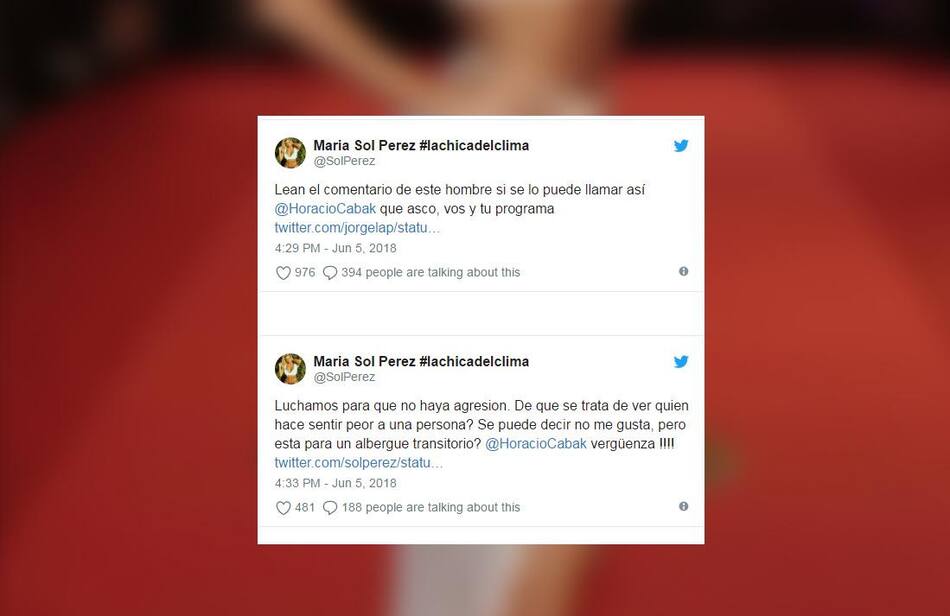The width and height of the screenshot is (950, 616).
Task: Open the @HoracioCabak mention in first tweet
Action: click(325, 209)
